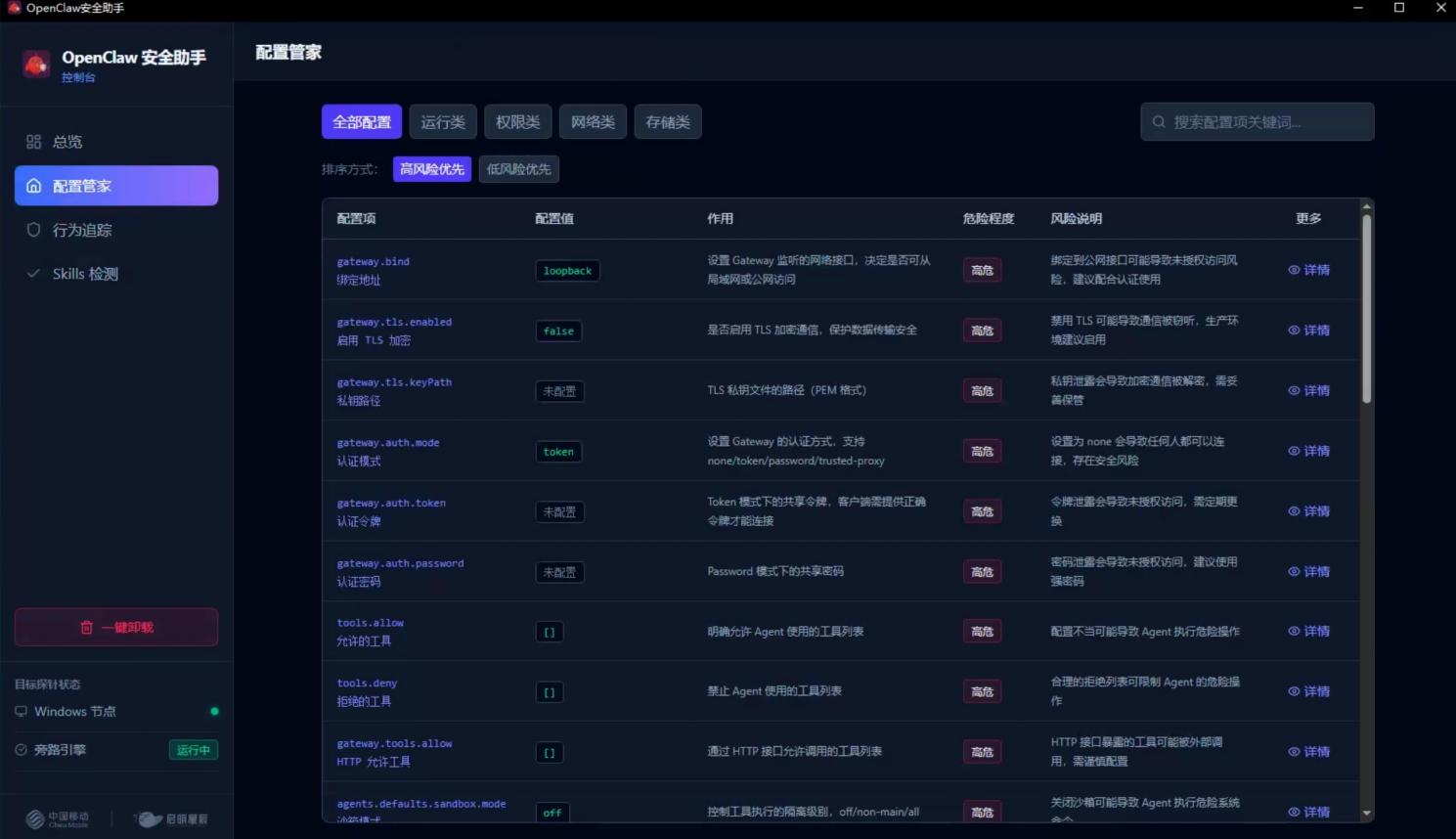Click the overview grid icon in sidebar

coord(34,142)
